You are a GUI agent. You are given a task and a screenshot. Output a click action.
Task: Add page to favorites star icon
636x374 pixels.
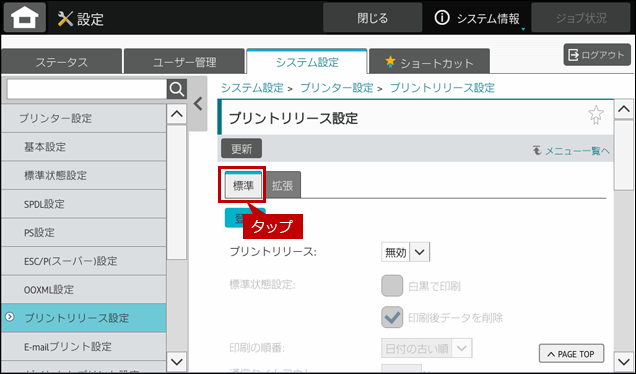coord(596,115)
